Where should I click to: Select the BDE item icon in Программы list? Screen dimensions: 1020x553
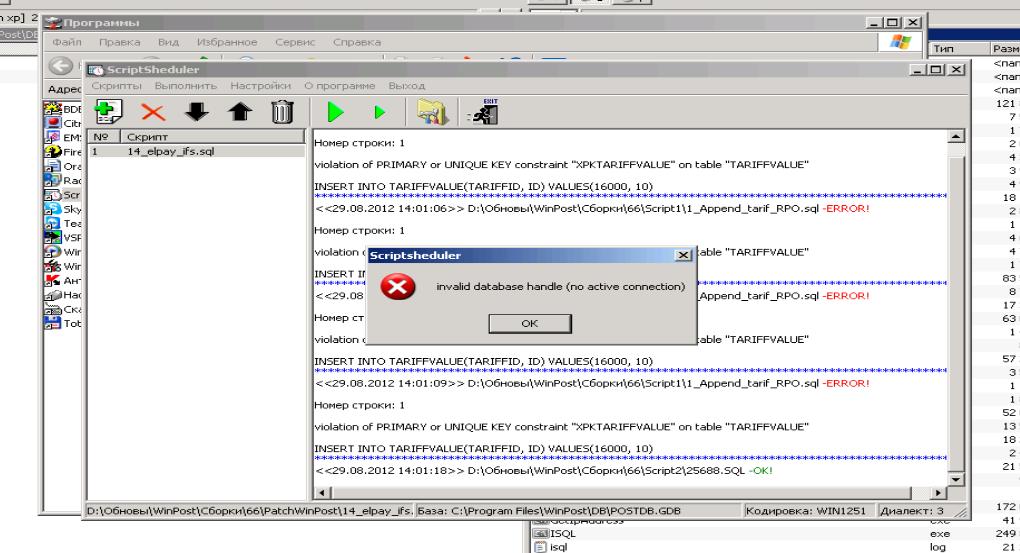52,109
